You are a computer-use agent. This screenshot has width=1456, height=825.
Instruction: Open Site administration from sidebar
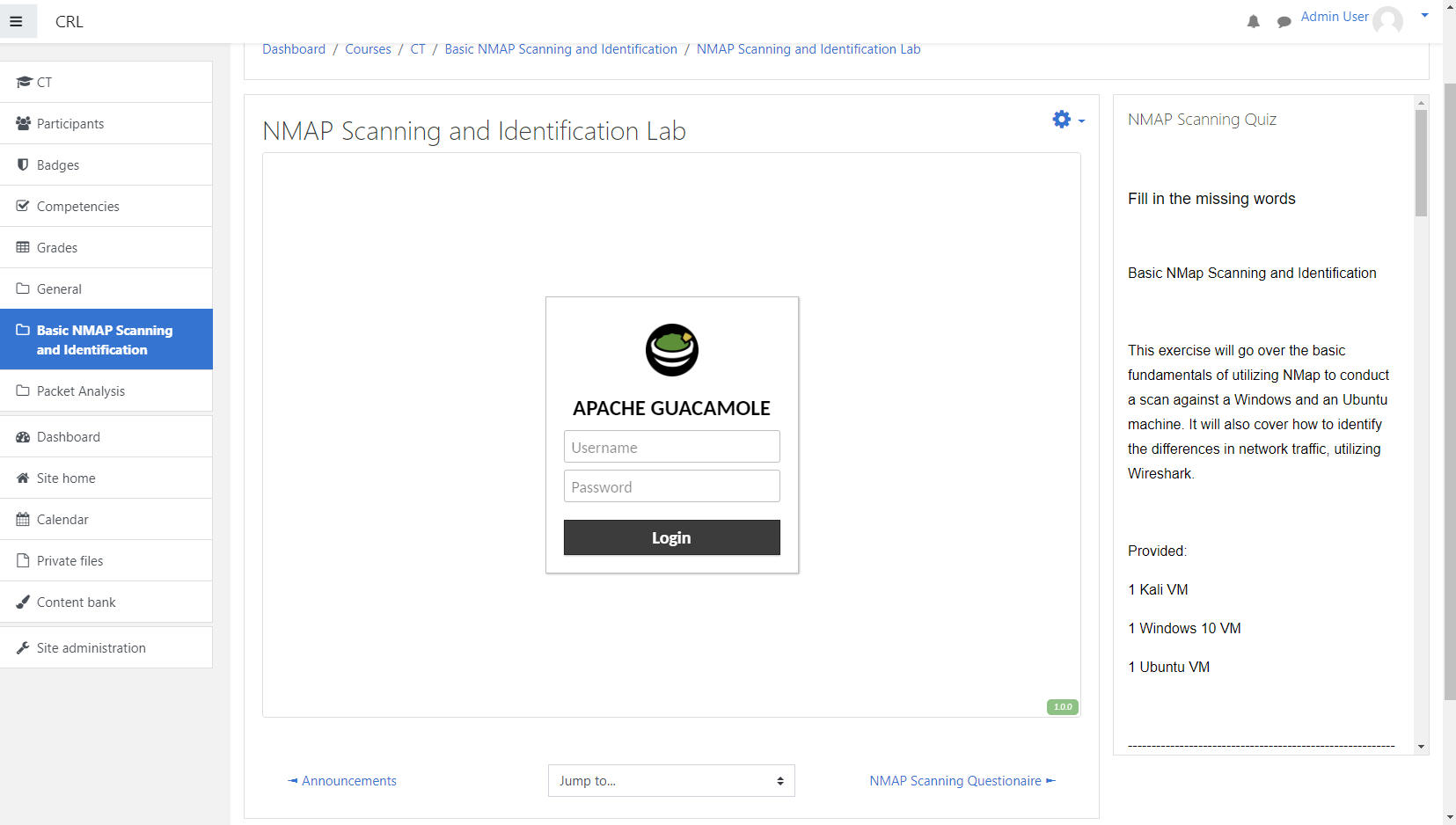pos(91,648)
